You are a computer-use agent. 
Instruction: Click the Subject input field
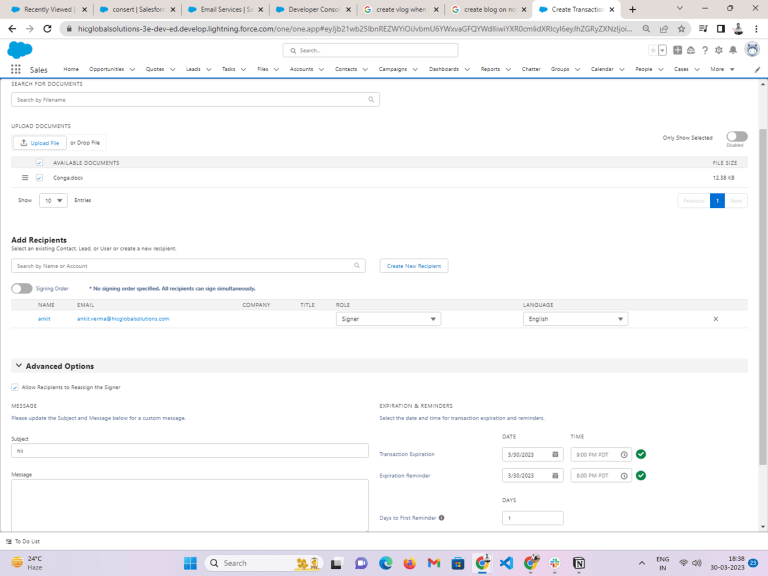[190, 451]
